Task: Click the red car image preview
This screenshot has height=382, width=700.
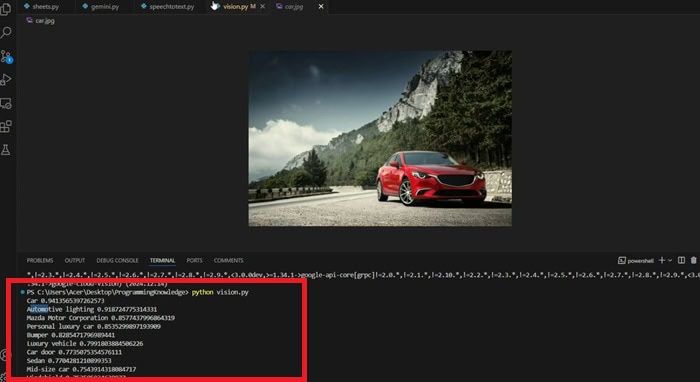Action: click(x=380, y=138)
